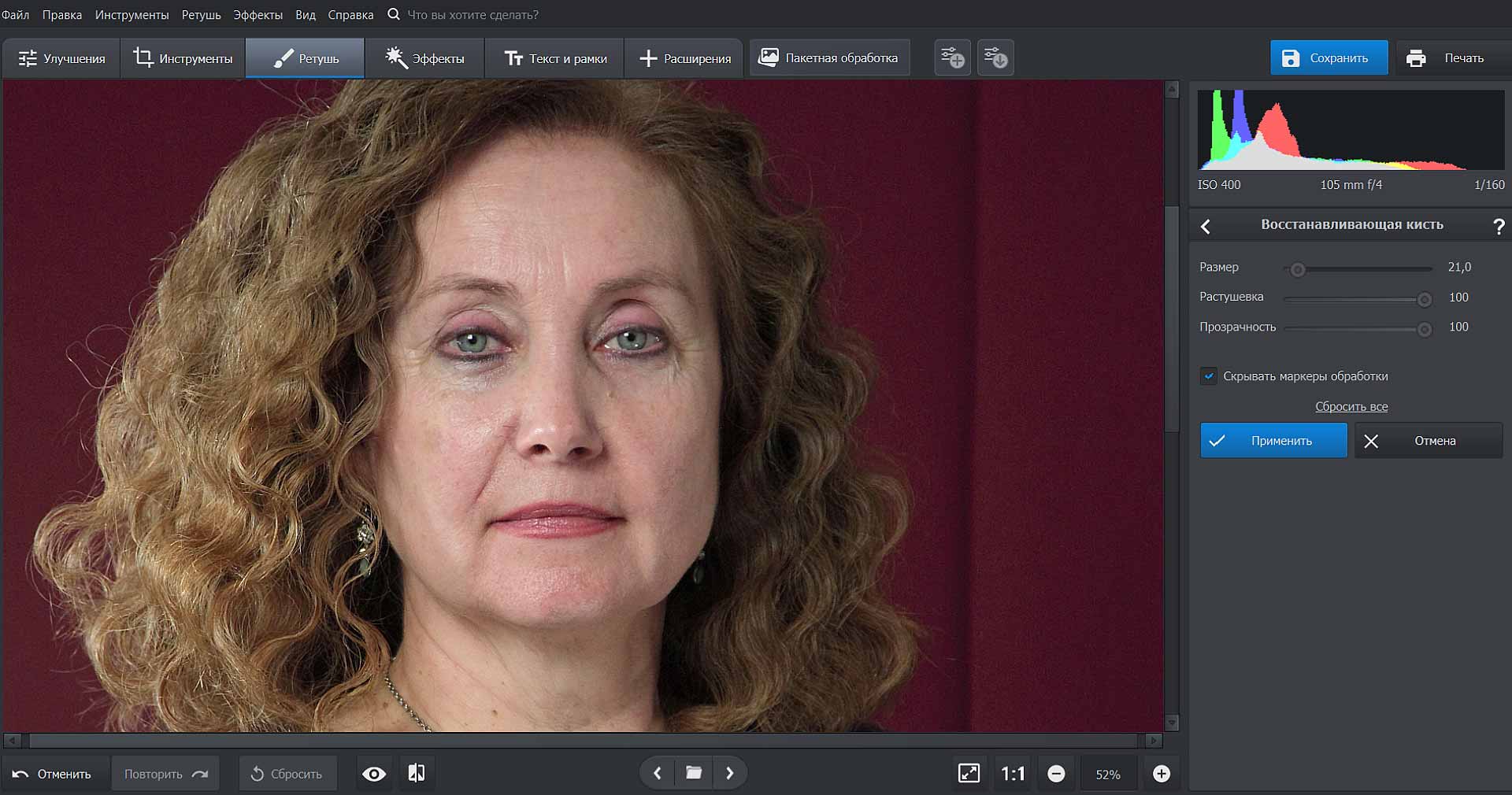Cancel with the Отмена button
The width and height of the screenshot is (1512, 795).
(x=1429, y=441)
